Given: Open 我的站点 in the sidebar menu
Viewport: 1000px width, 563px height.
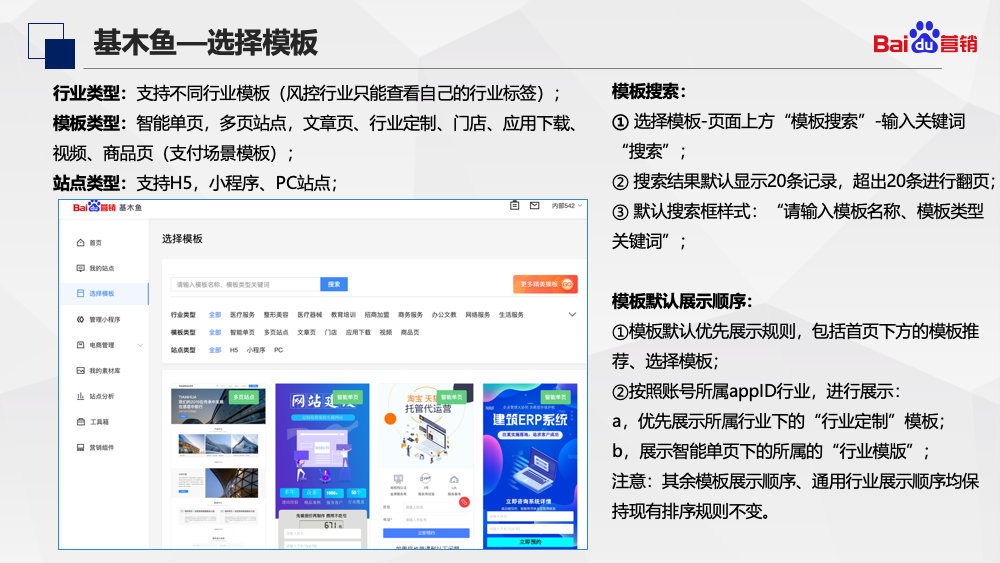Looking at the screenshot, I should (x=101, y=268).
